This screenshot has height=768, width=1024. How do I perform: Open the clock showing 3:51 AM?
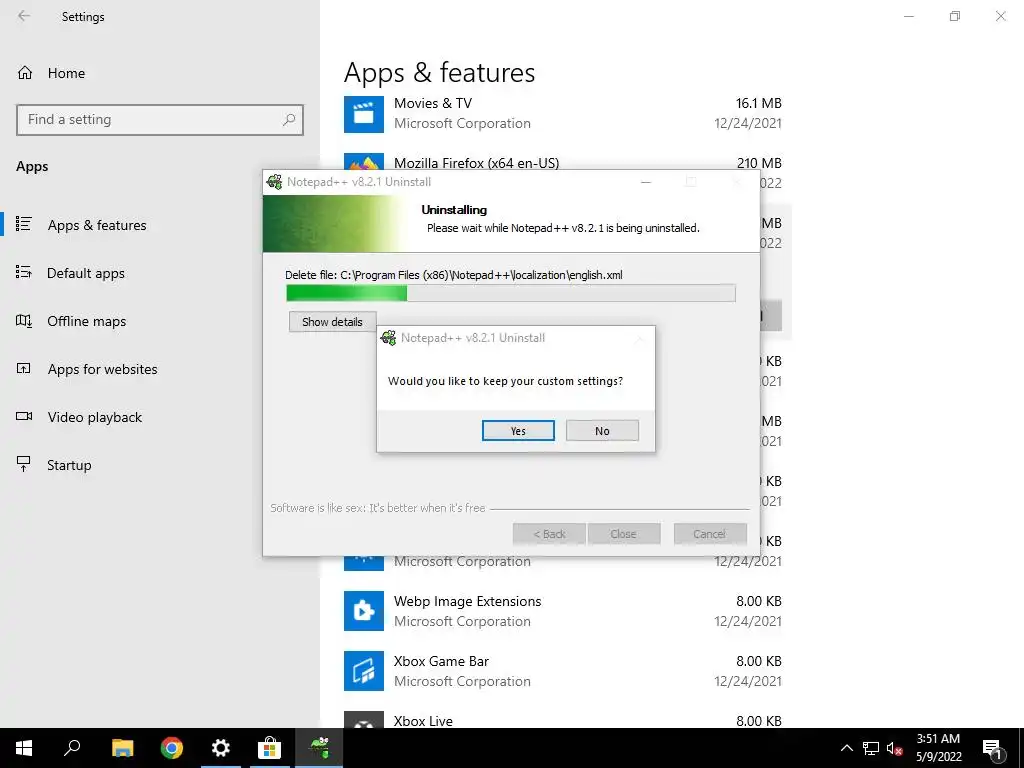[938, 748]
